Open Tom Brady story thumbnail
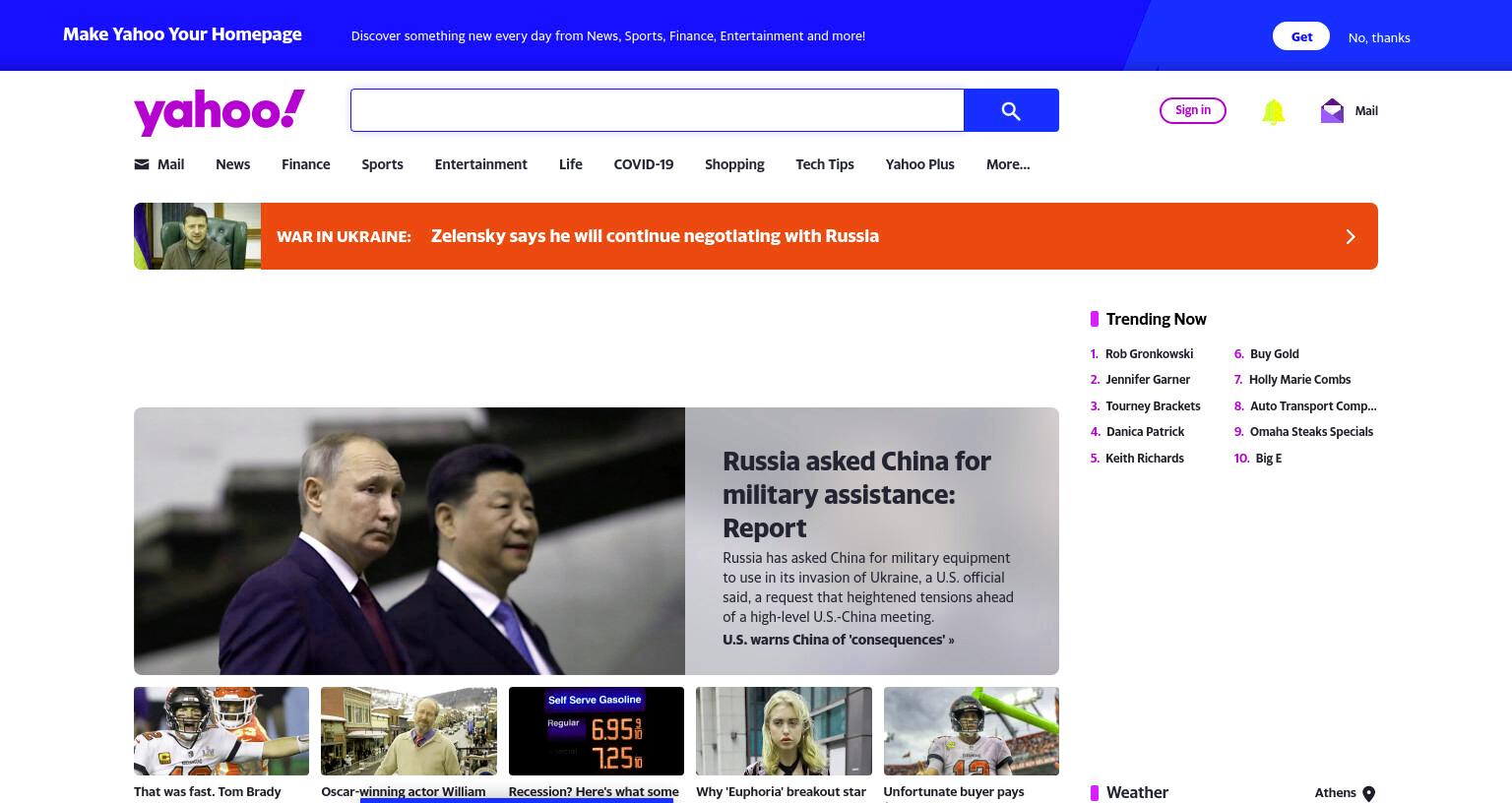 point(221,731)
